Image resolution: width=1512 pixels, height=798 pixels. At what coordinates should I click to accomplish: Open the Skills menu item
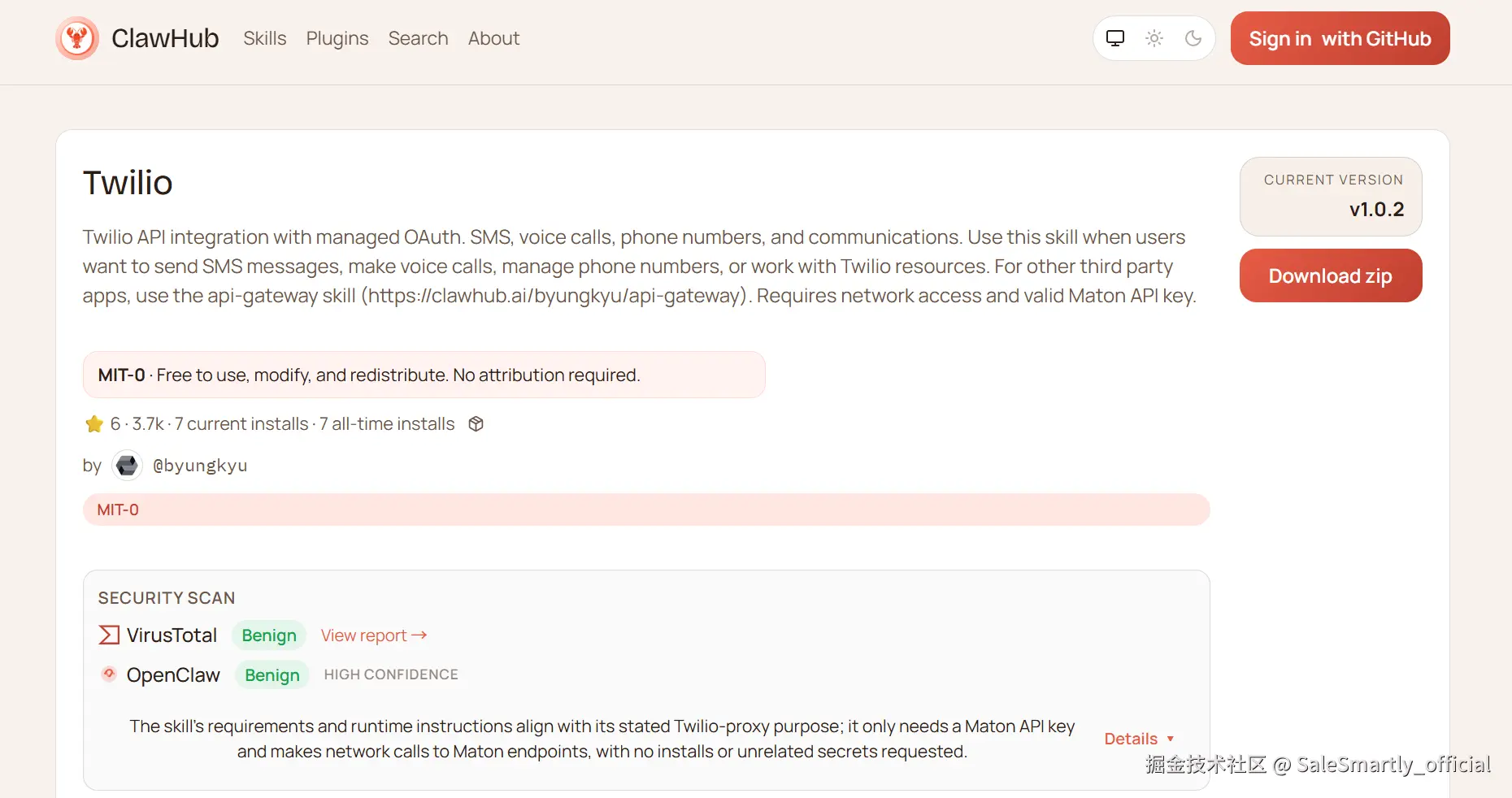pyautogui.click(x=265, y=38)
